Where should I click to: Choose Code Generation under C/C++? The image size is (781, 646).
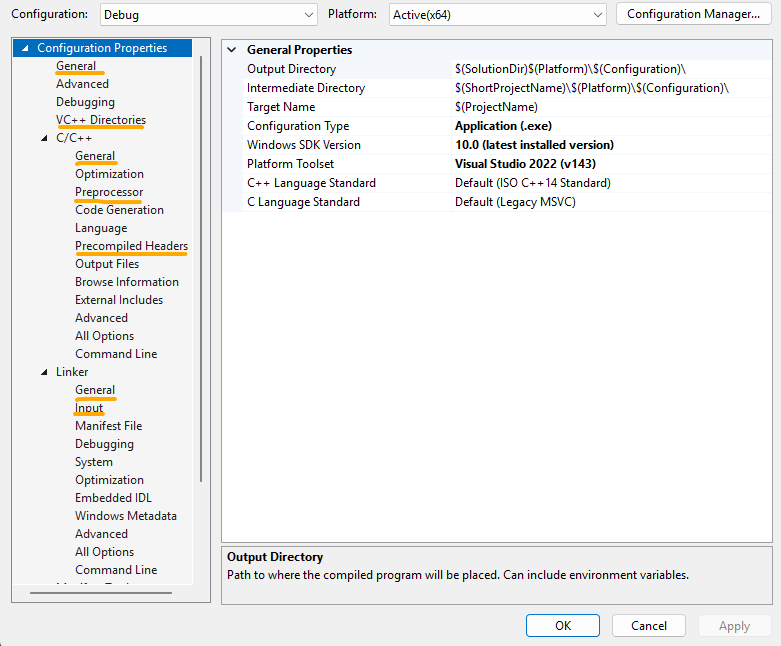coord(119,210)
